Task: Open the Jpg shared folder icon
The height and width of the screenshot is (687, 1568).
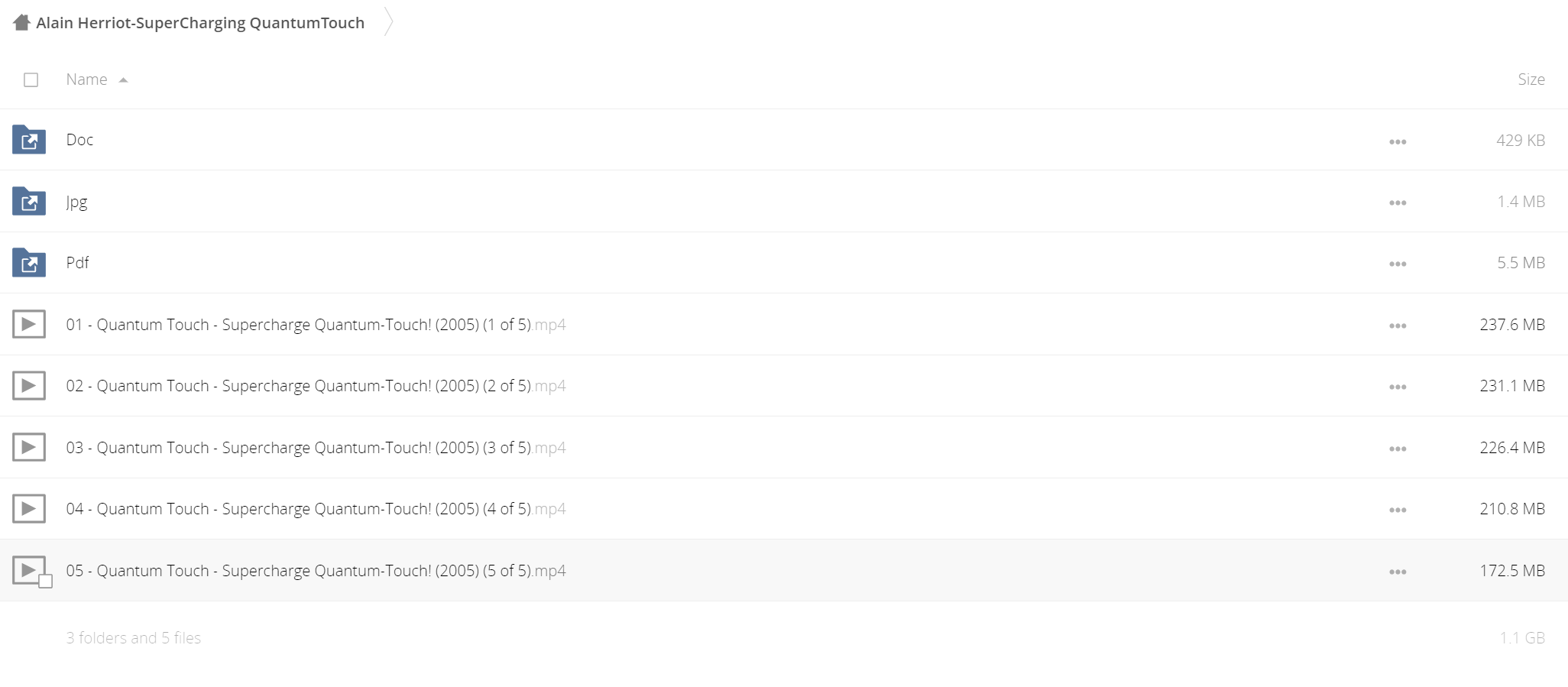Action: [x=29, y=202]
